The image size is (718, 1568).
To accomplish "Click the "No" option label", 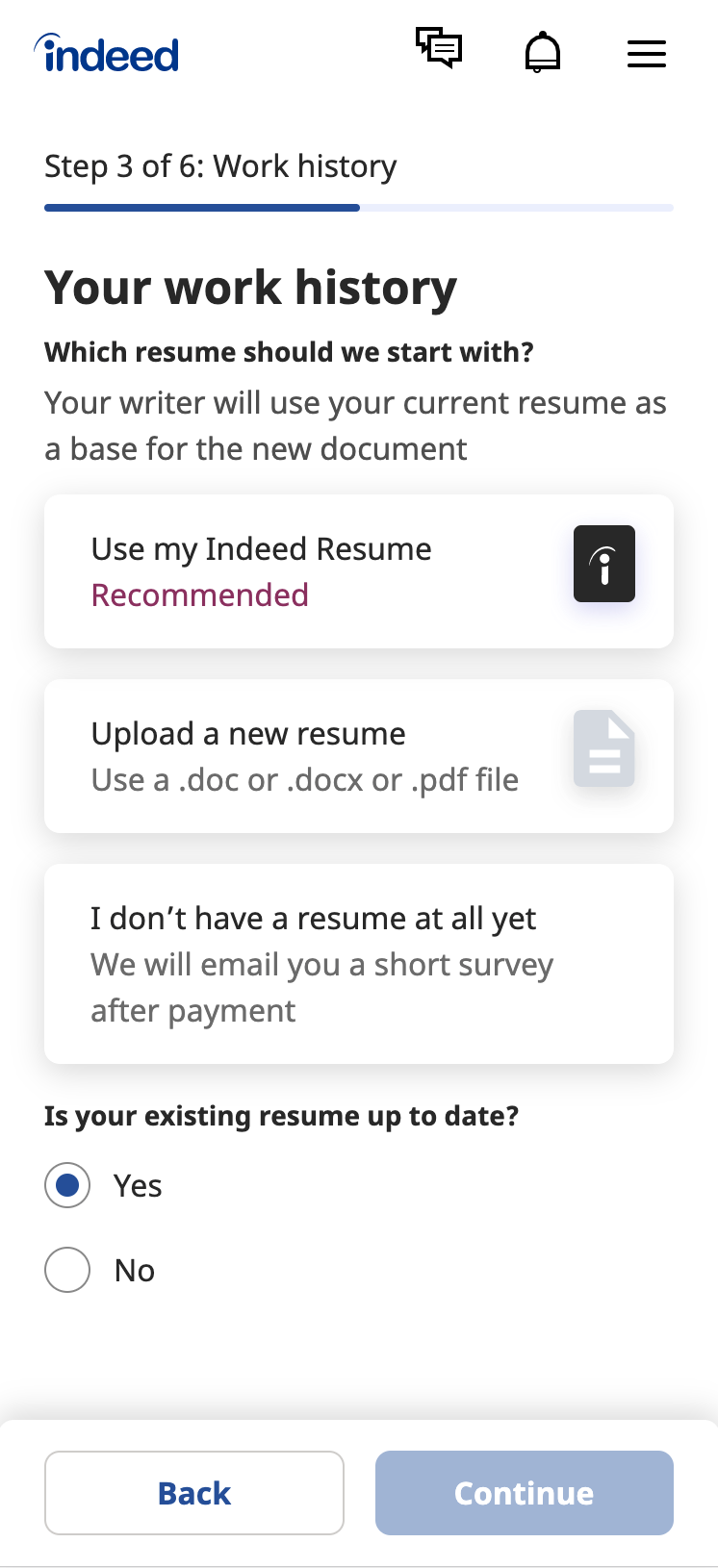I will click(x=135, y=1271).
